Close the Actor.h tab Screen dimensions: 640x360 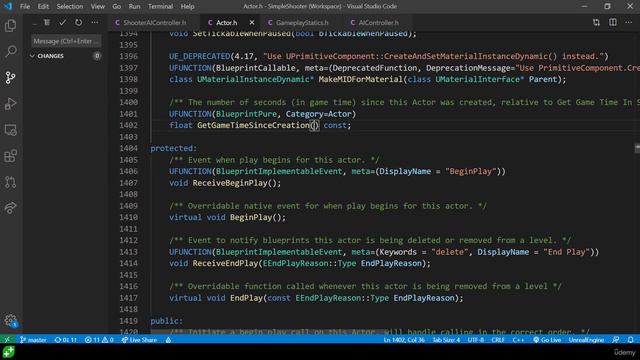pyautogui.click(x=252, y=23)
